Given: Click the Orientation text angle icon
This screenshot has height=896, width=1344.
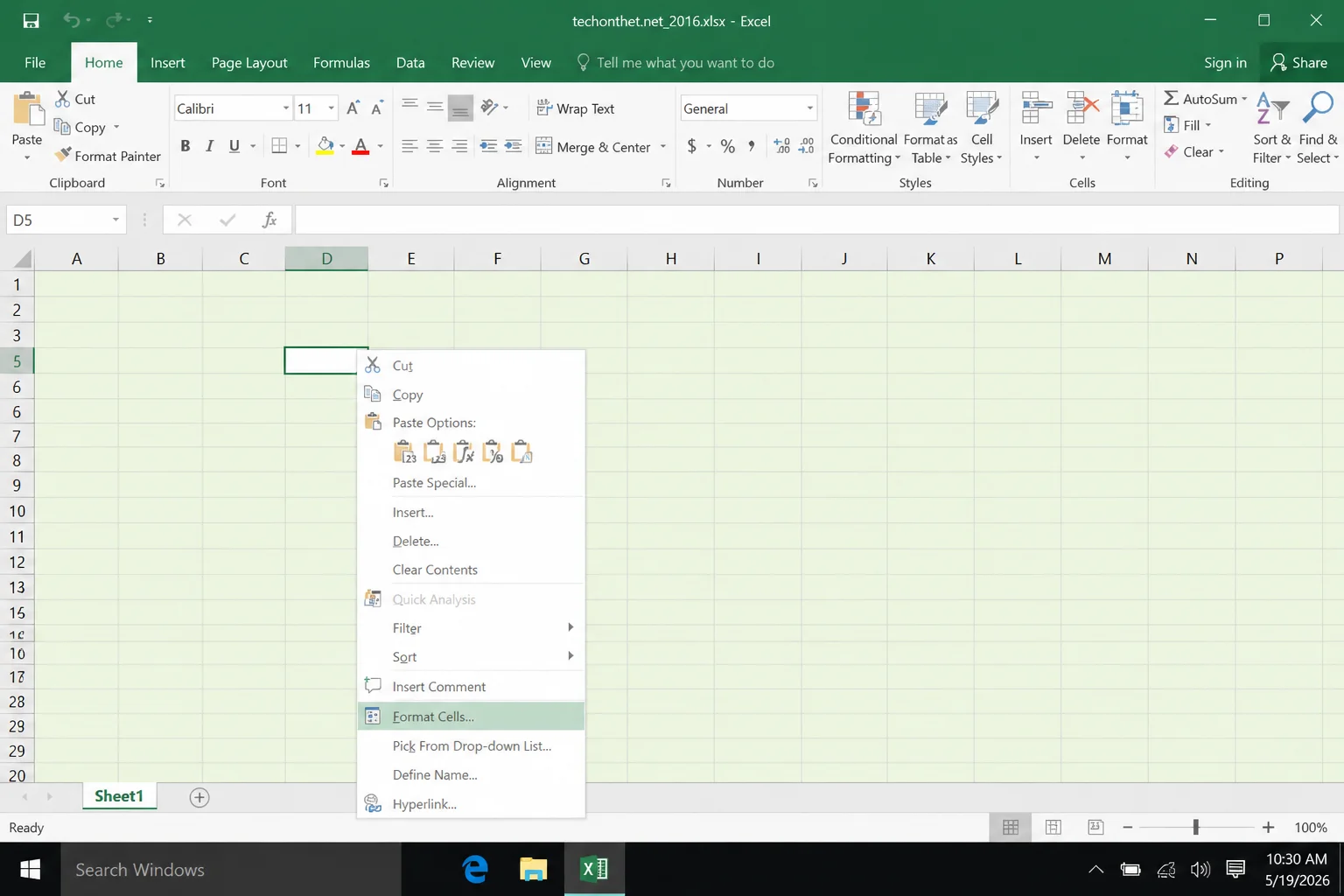Looking at the screenshot, I should tap(490, 108).
